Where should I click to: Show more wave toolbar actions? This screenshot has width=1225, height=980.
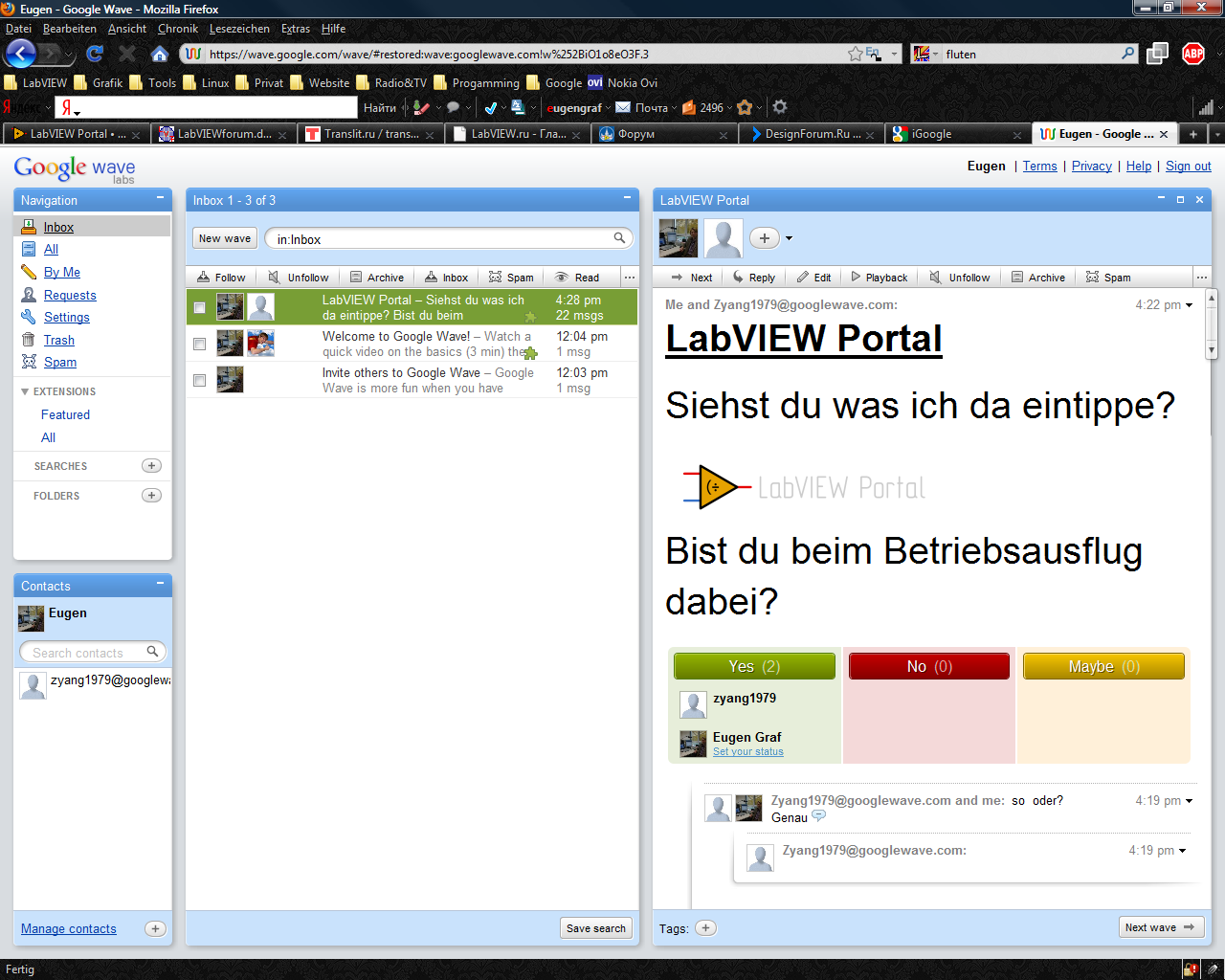[1201, 277]
